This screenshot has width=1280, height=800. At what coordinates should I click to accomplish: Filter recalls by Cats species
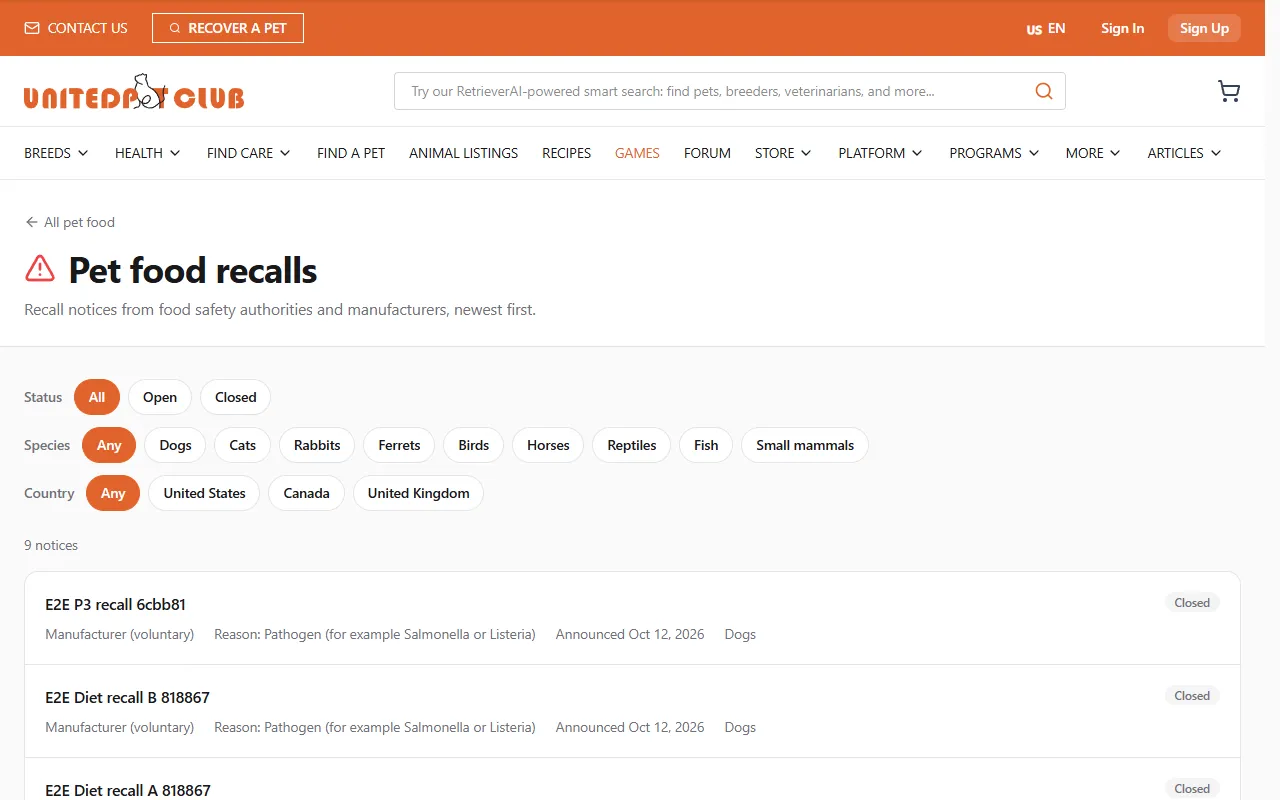point(243,445)
